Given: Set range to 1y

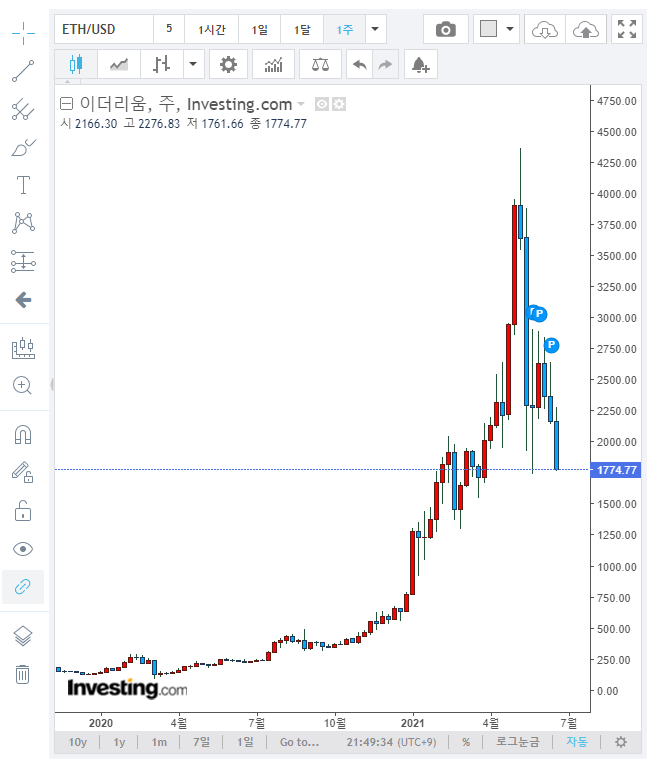Looking at the screenshot, I should pyautogui.click(x=119, y=742).
